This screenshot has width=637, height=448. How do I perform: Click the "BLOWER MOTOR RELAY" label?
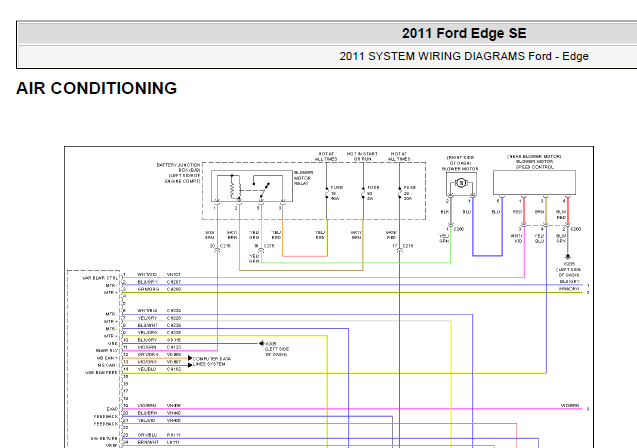(x=303, y=178)
